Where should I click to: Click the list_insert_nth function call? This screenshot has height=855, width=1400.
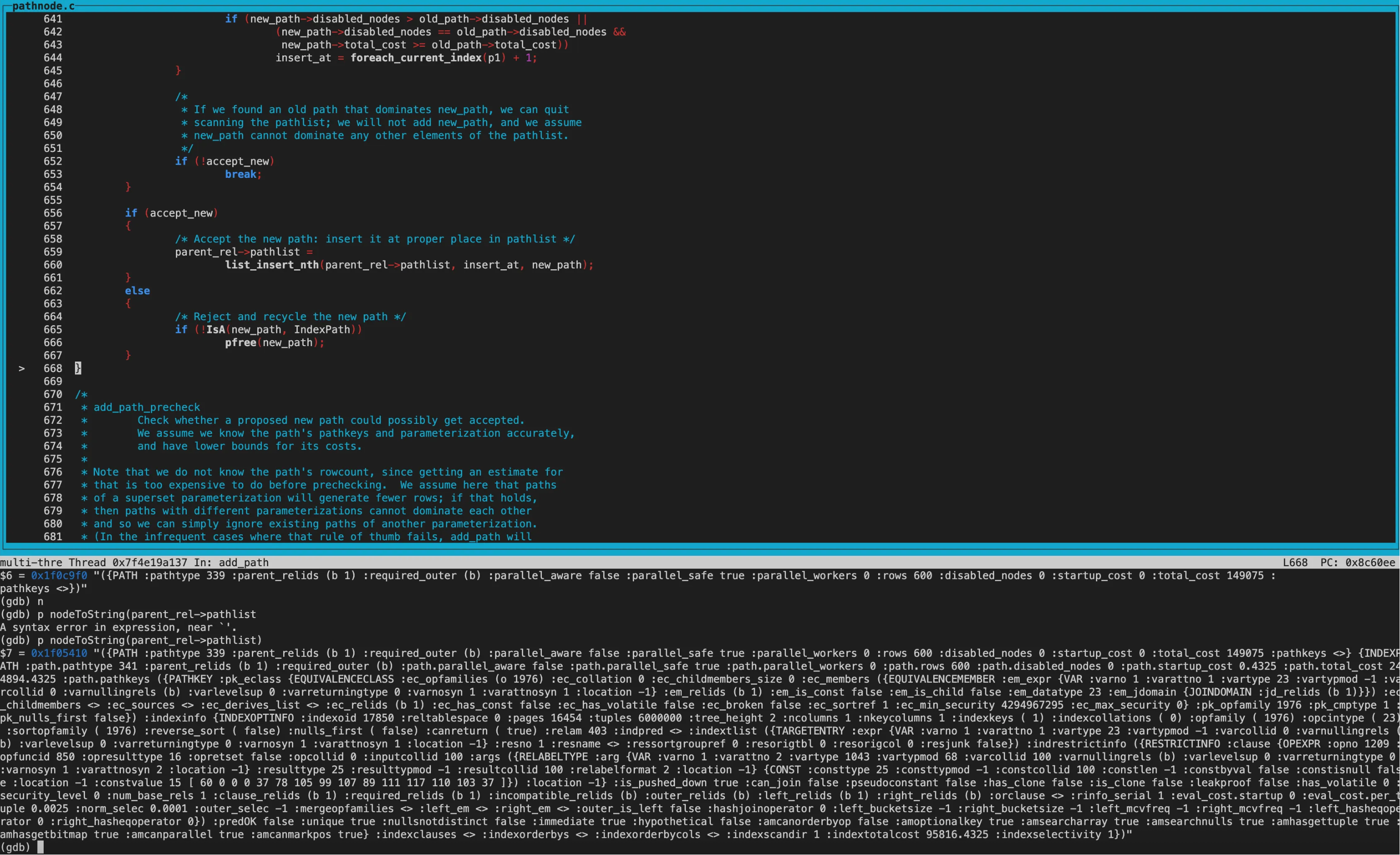tap(272, 265)
